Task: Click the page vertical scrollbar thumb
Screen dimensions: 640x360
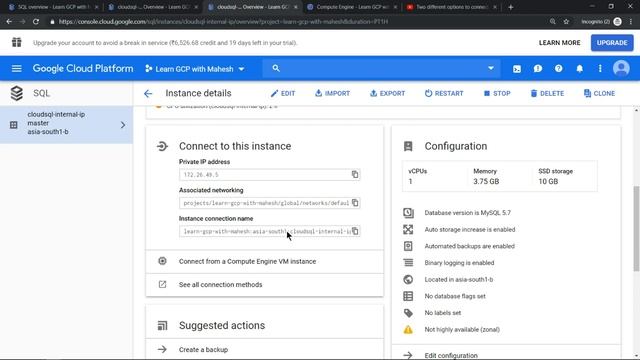Action: pos(636,228)
